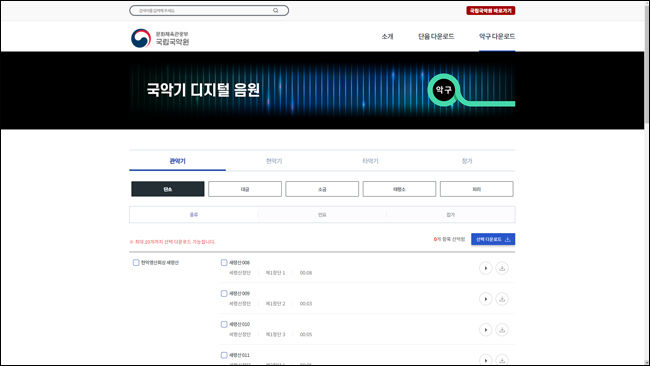Check the 세령산 010 checkbox
Image resolution: width=650 pixels, height=366 pixels.
tap(224, 324)
